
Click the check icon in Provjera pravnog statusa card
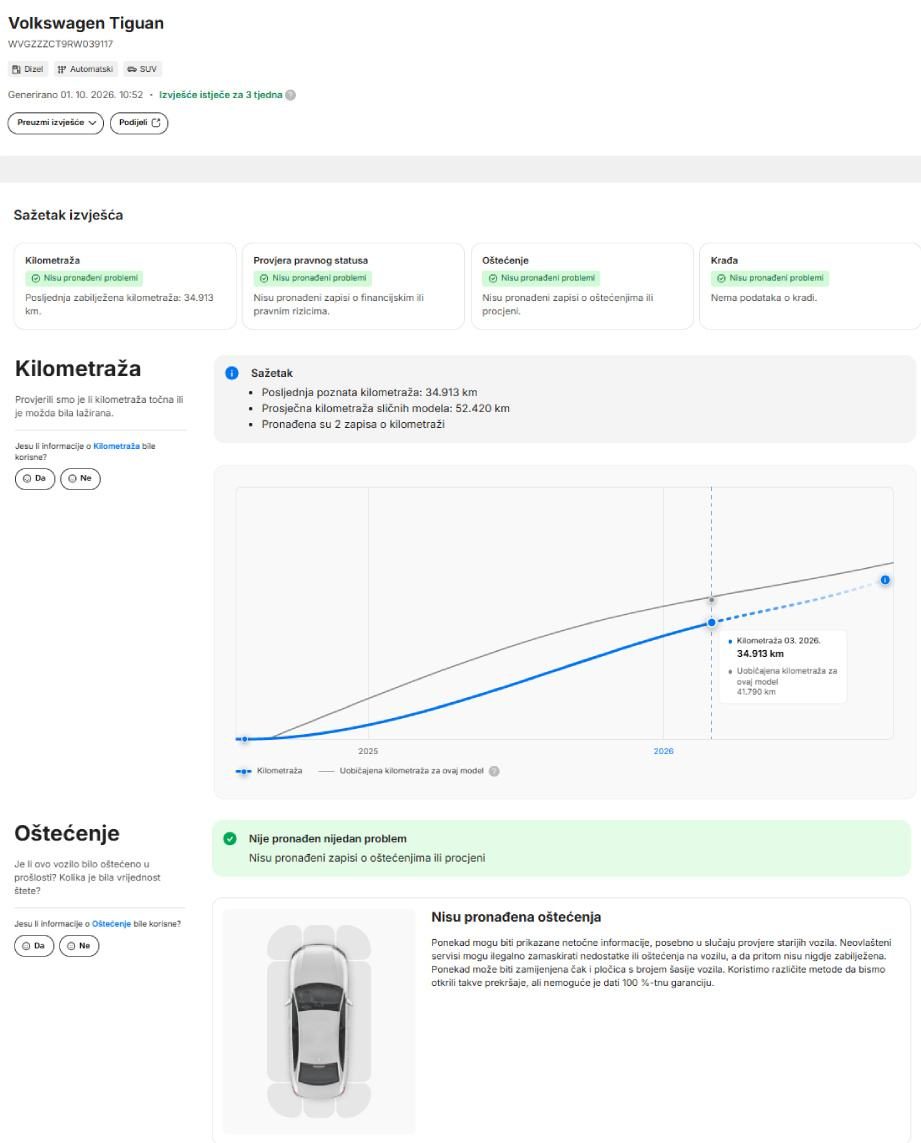tap(264, 278)
